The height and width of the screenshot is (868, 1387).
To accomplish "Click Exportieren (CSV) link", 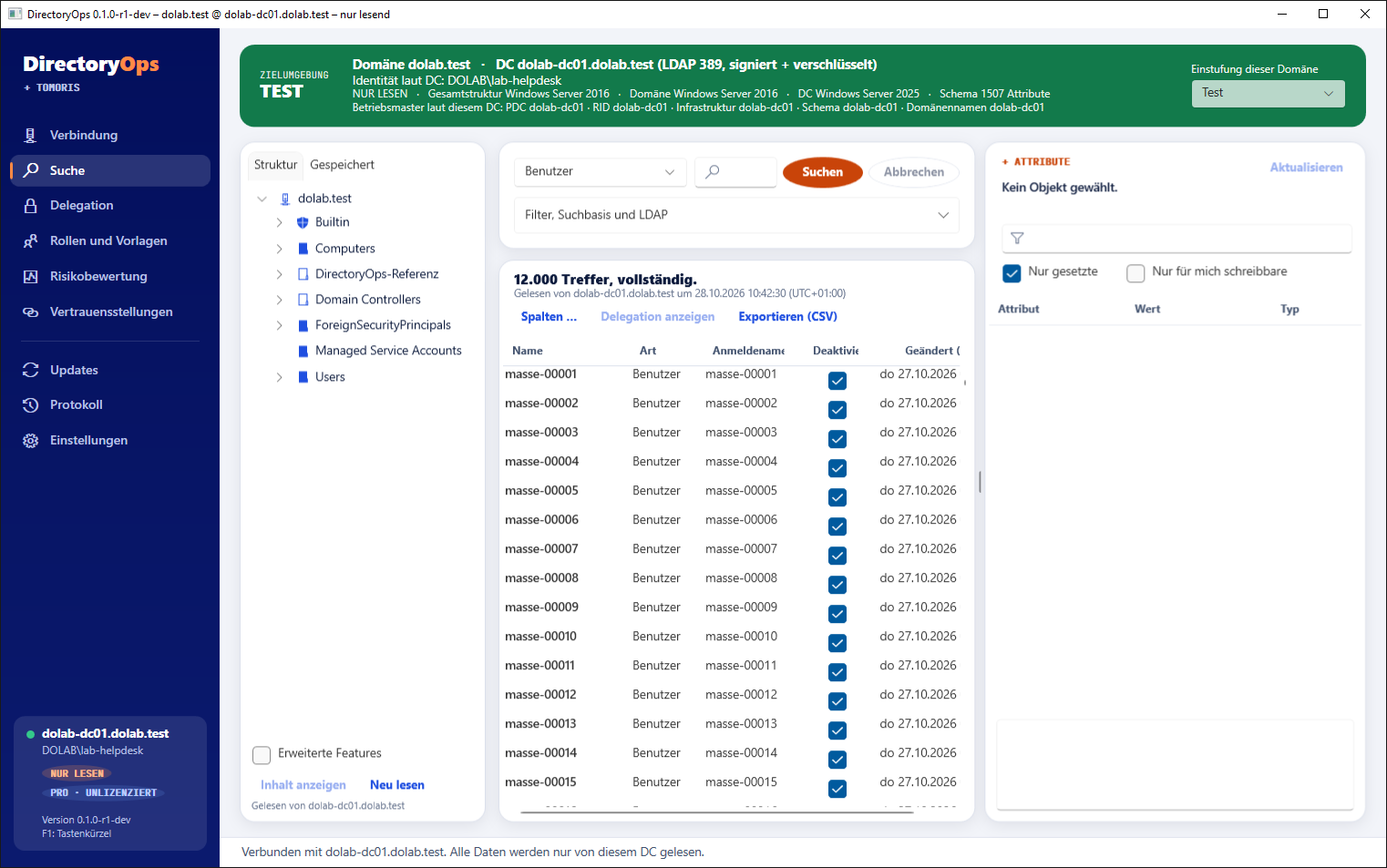I will (787, 317).
